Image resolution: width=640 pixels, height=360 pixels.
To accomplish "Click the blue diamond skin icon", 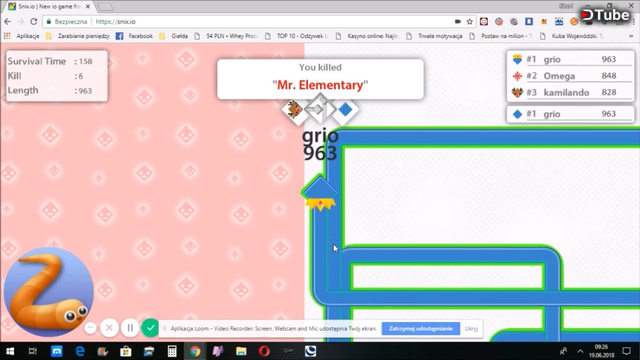I will pyautogui.click(x=345, y=109).
